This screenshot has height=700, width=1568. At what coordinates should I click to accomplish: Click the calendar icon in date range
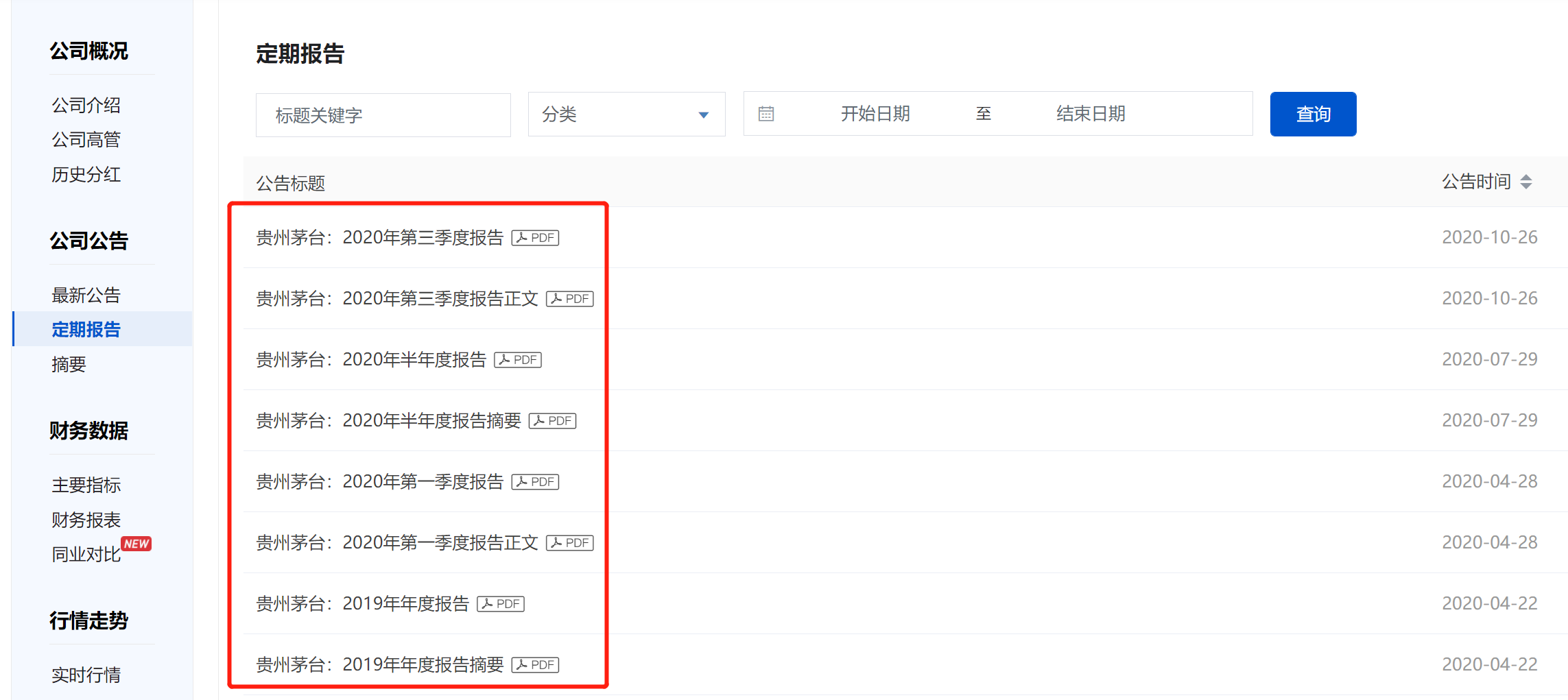(766, 114)
